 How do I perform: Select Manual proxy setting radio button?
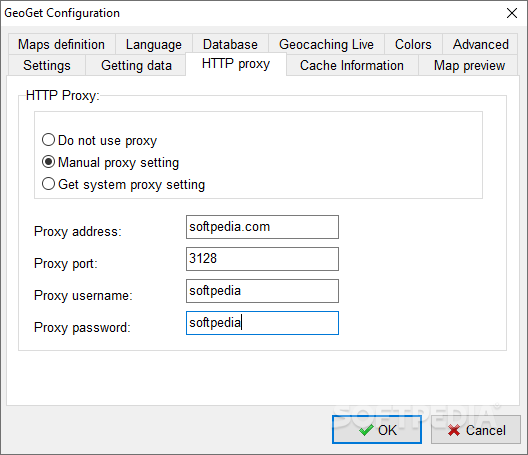click(x=110, y=162)
